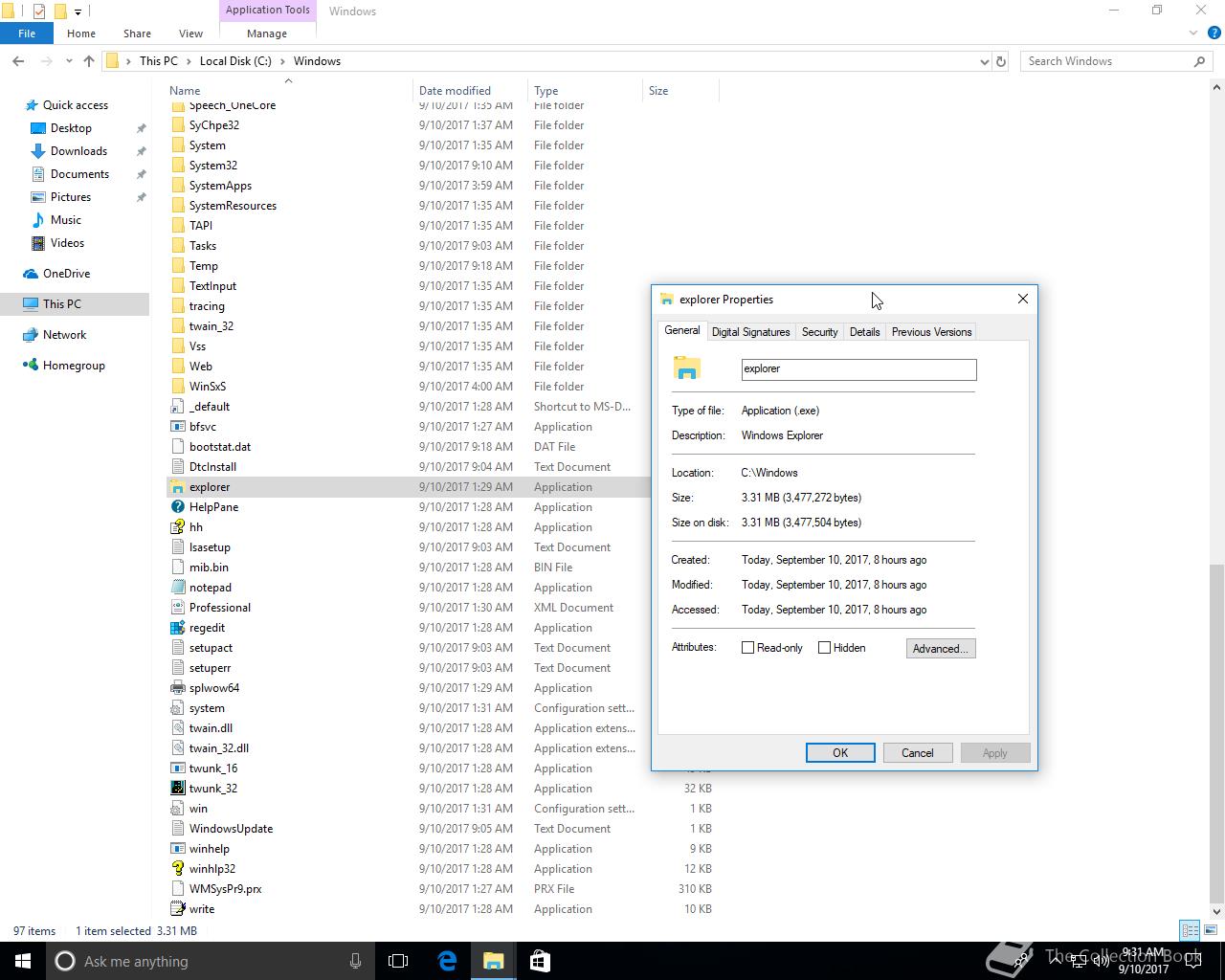The image size is (1225, 980).
Task: Click the twunk_32 application icon
Action: pyautogui.click(x=177, y=789)
